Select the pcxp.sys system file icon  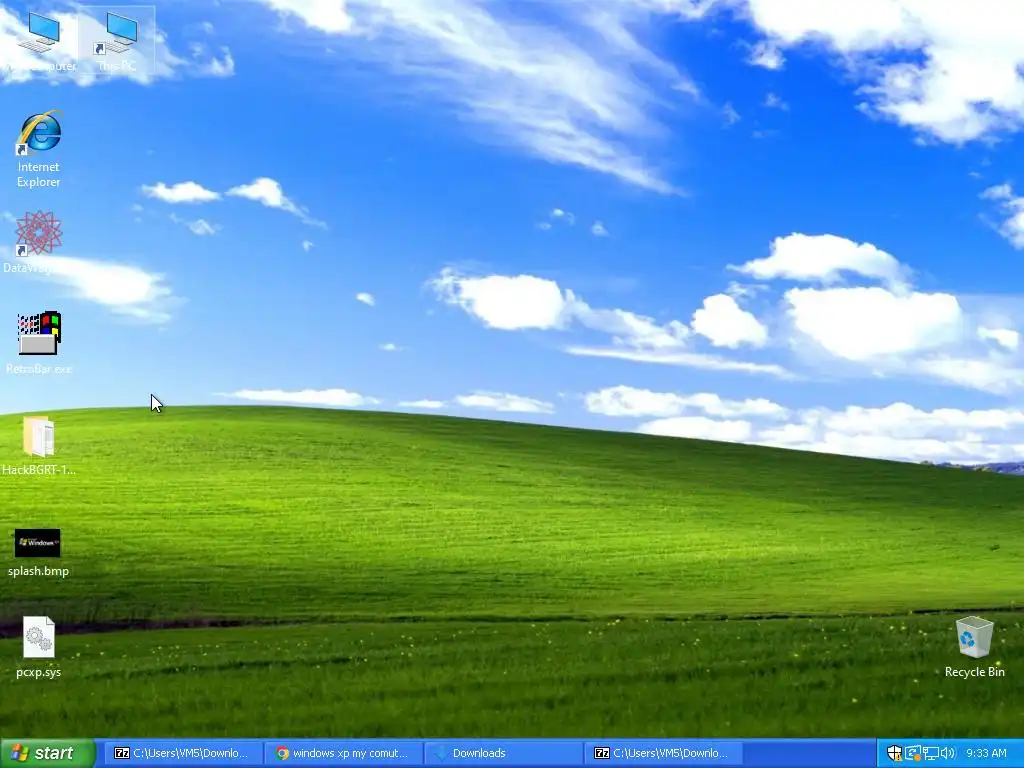(x=39, y=647)
